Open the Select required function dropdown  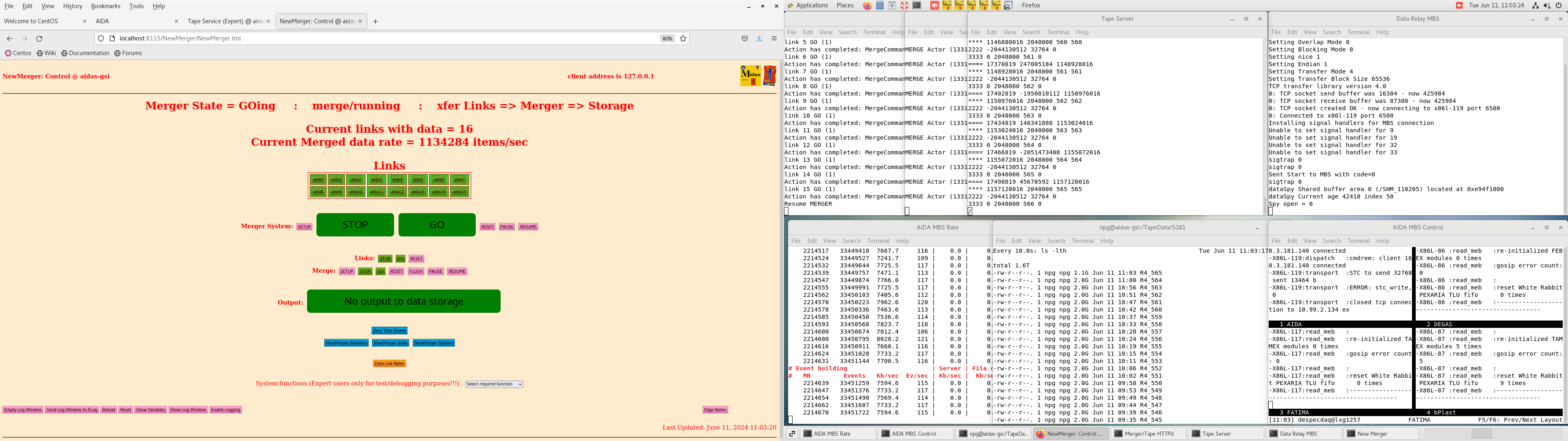coord(494,384)
